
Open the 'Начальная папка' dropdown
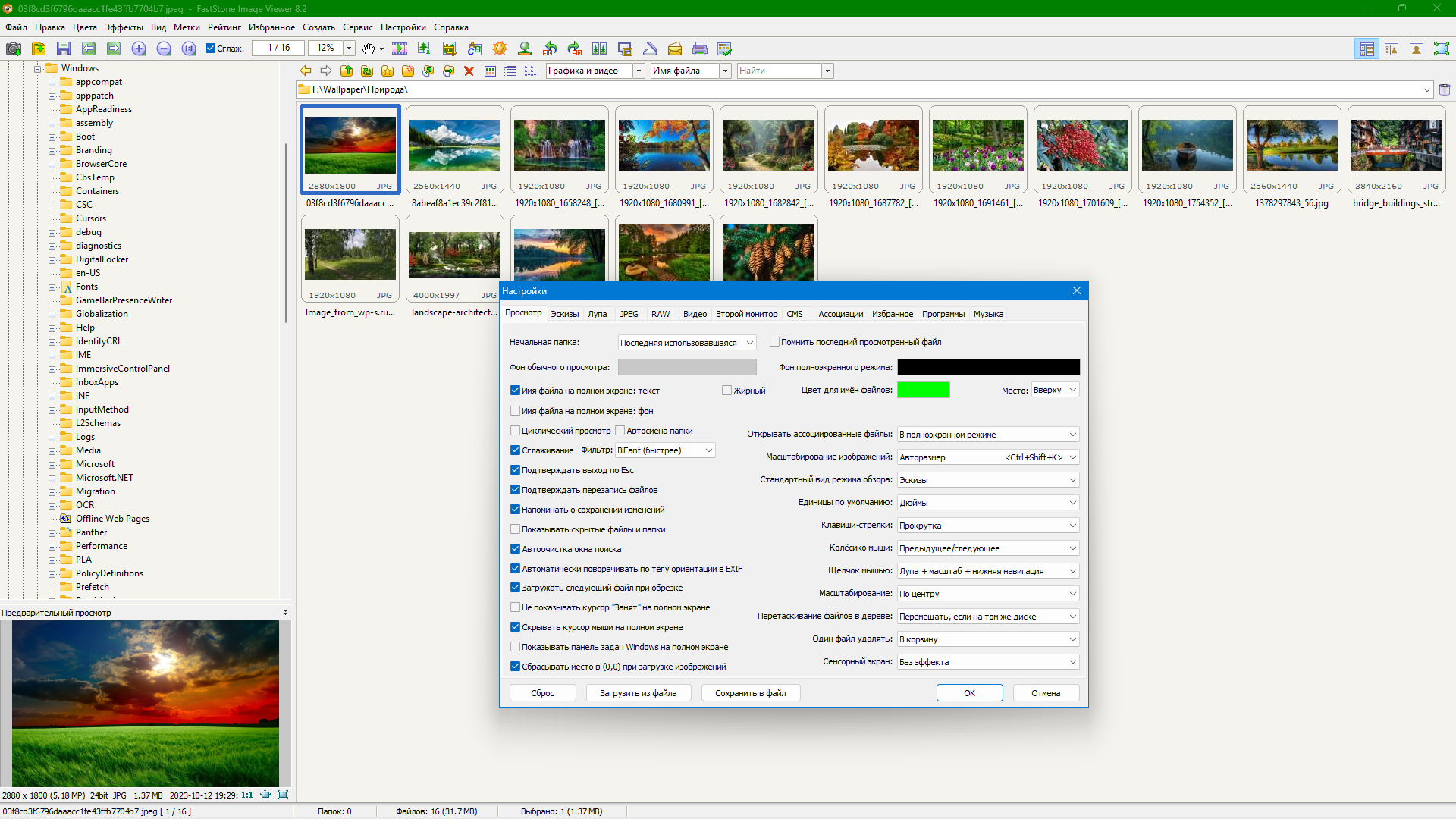pos(686,343)
